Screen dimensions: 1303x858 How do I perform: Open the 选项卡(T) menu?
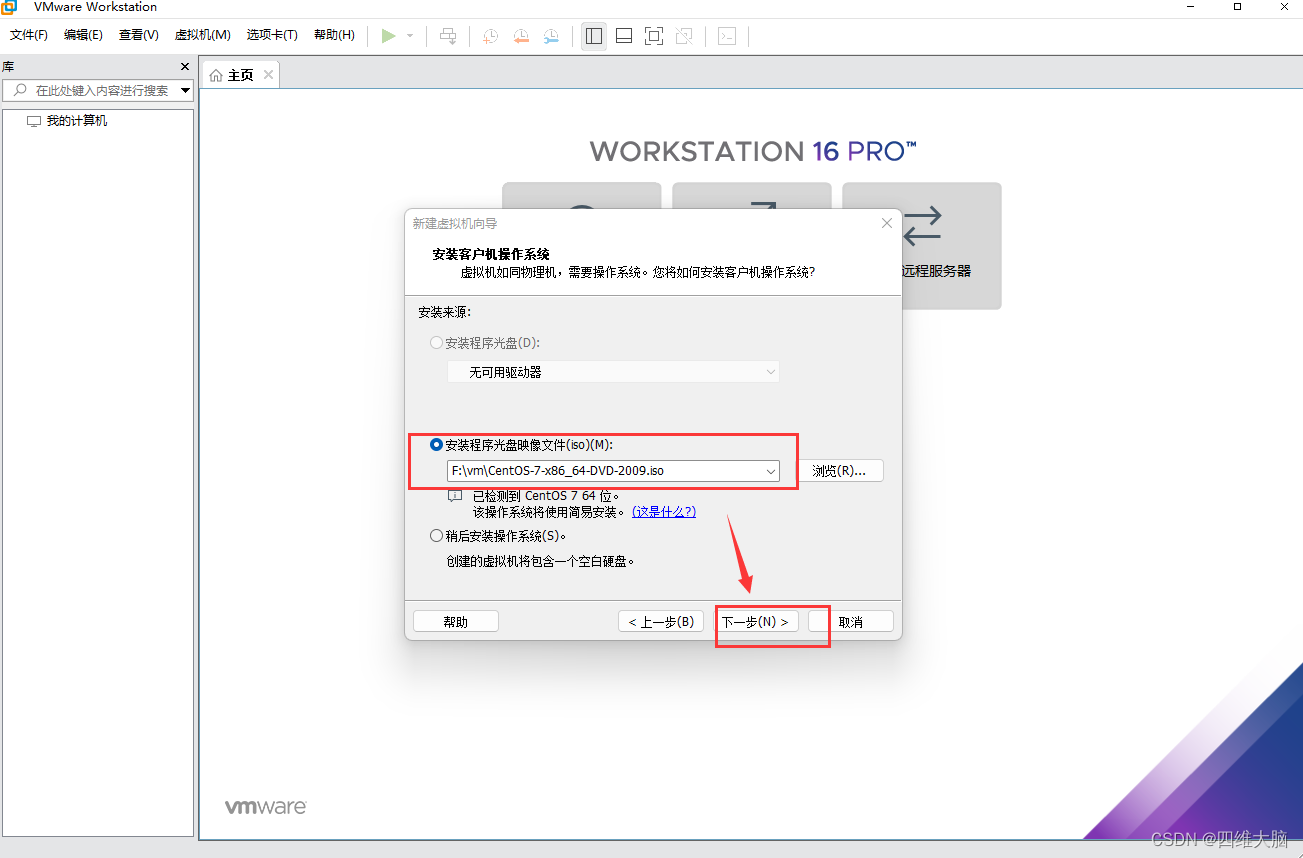272,35
